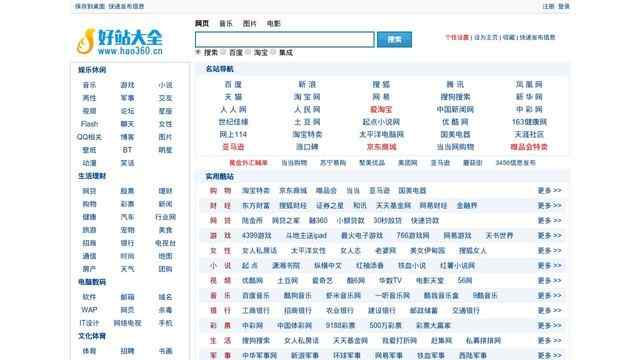Switch to the 图片 search tab
The height and width of the screenshot is (360, 640).
click(x=249, y=24)
